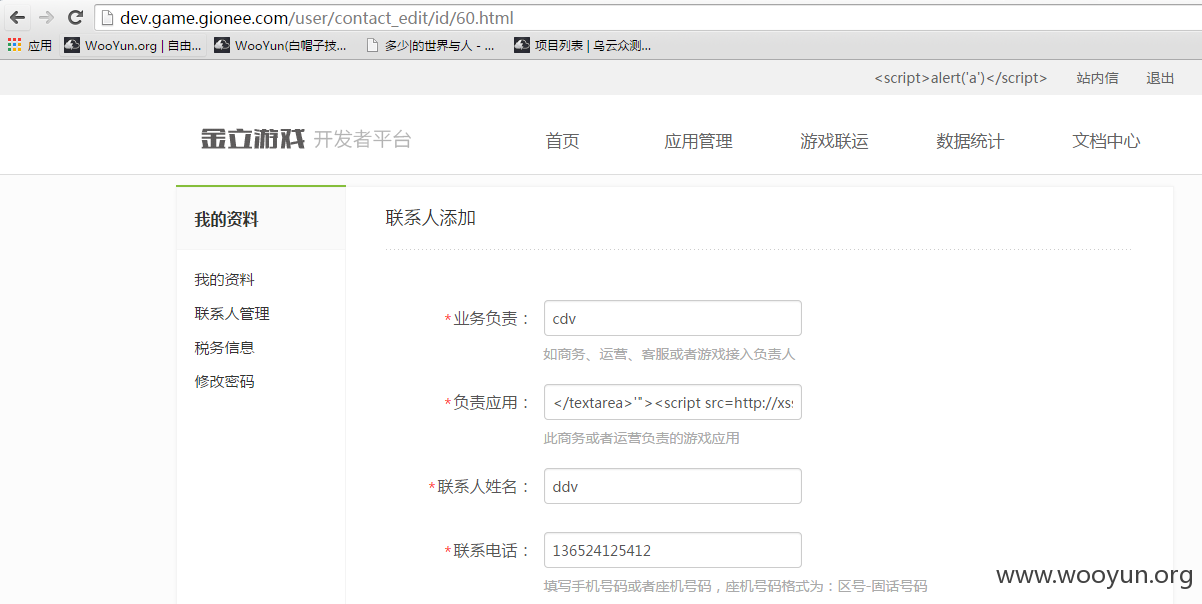Click the 联系人姓名 field label
Screen dimensions: 1202x604
pos(479,487)
